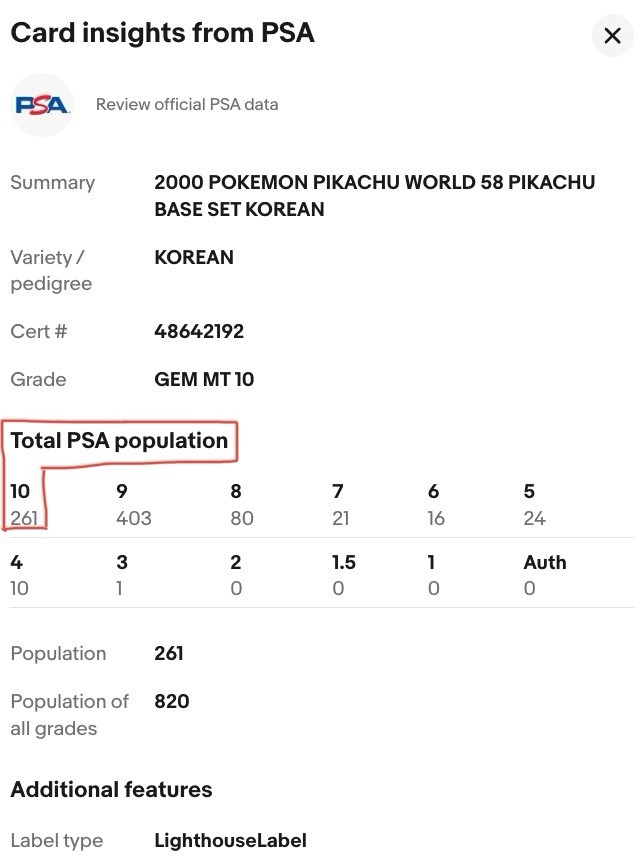The image size is (644, 868).
Task: Click the grade 4 population count 10
Action: click(x=19, y=588)
